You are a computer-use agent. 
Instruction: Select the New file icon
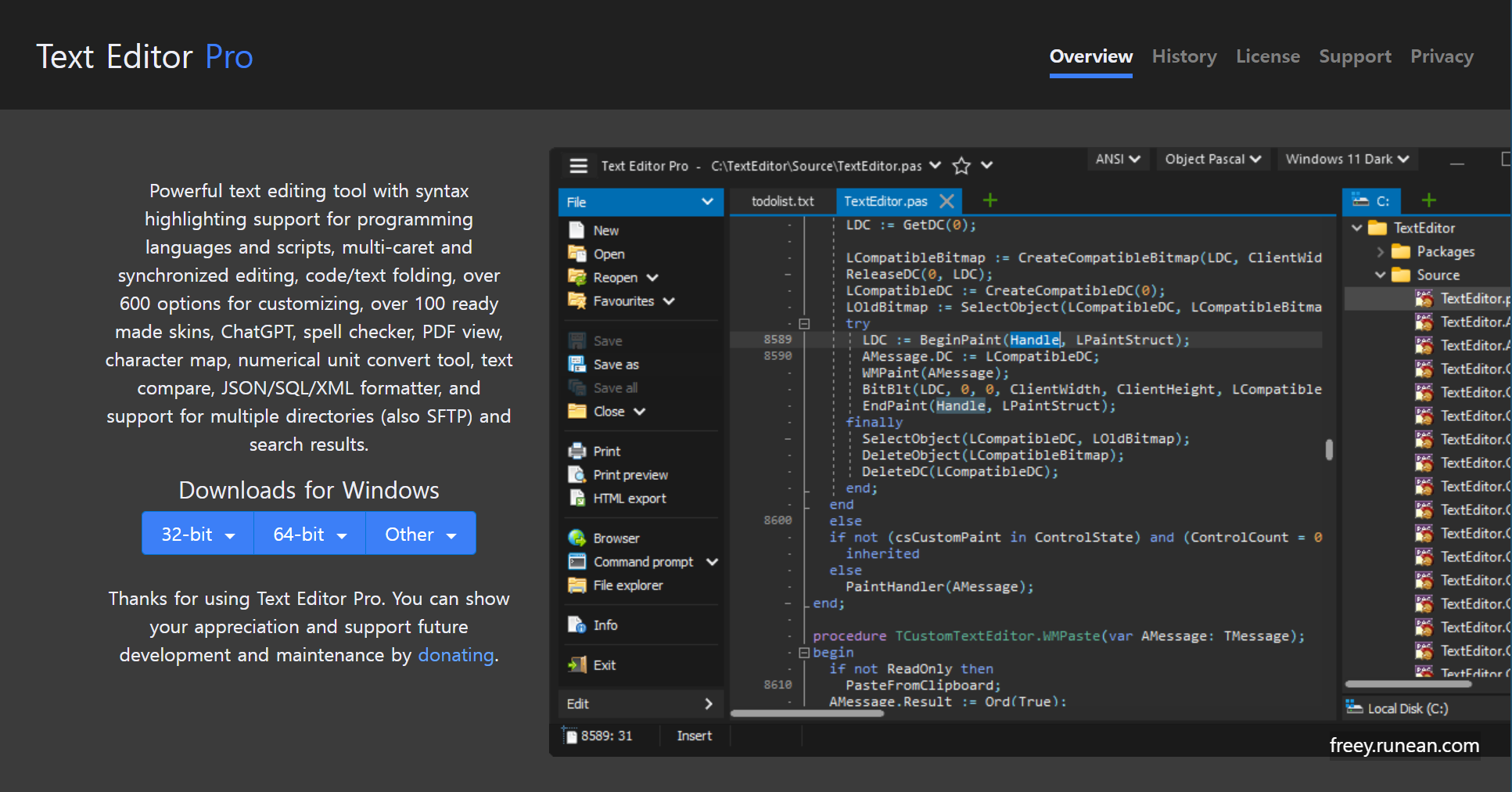coord(577,229)
